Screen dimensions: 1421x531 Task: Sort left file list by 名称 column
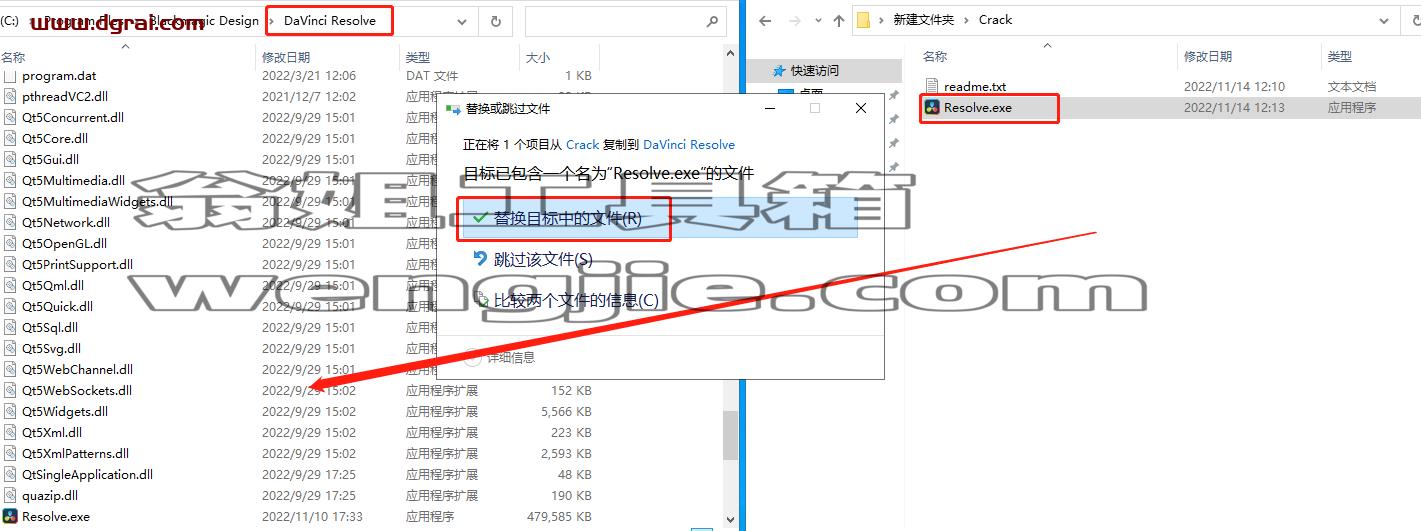click(14, 57)
